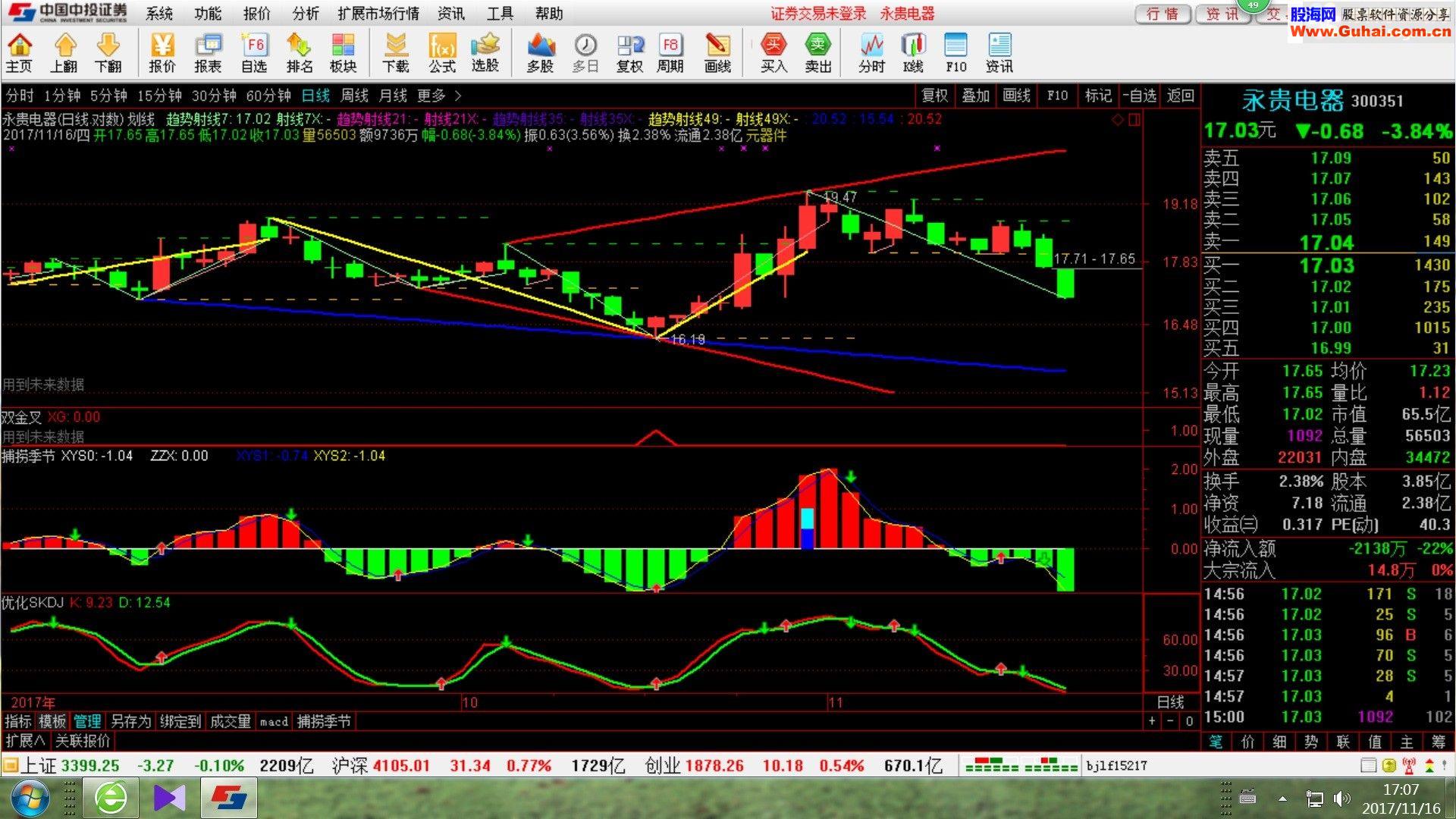The height and width of the screenshot is (819, 1456).
Task: Zoom out chart with - button
Action: pos(1171,721)
